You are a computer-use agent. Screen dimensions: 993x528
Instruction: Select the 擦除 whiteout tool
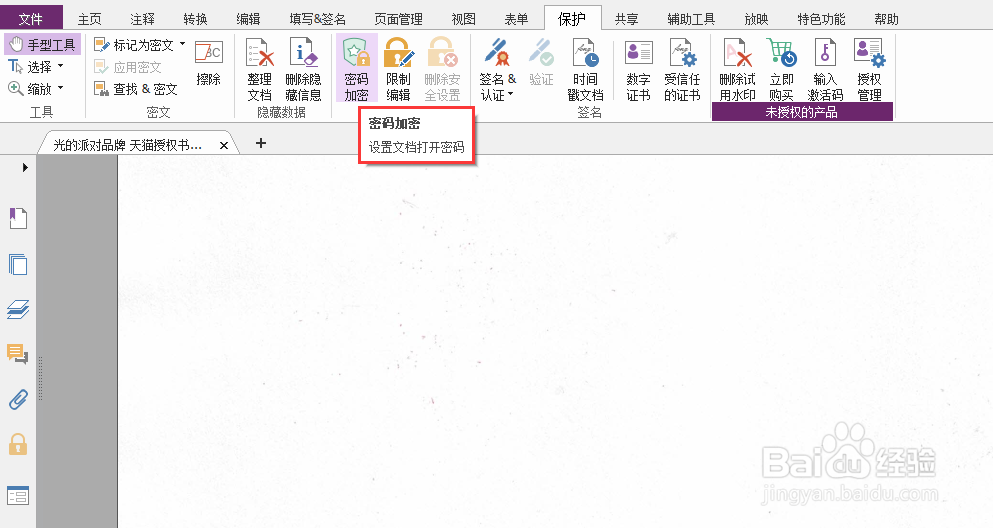(x=208, y=63)
